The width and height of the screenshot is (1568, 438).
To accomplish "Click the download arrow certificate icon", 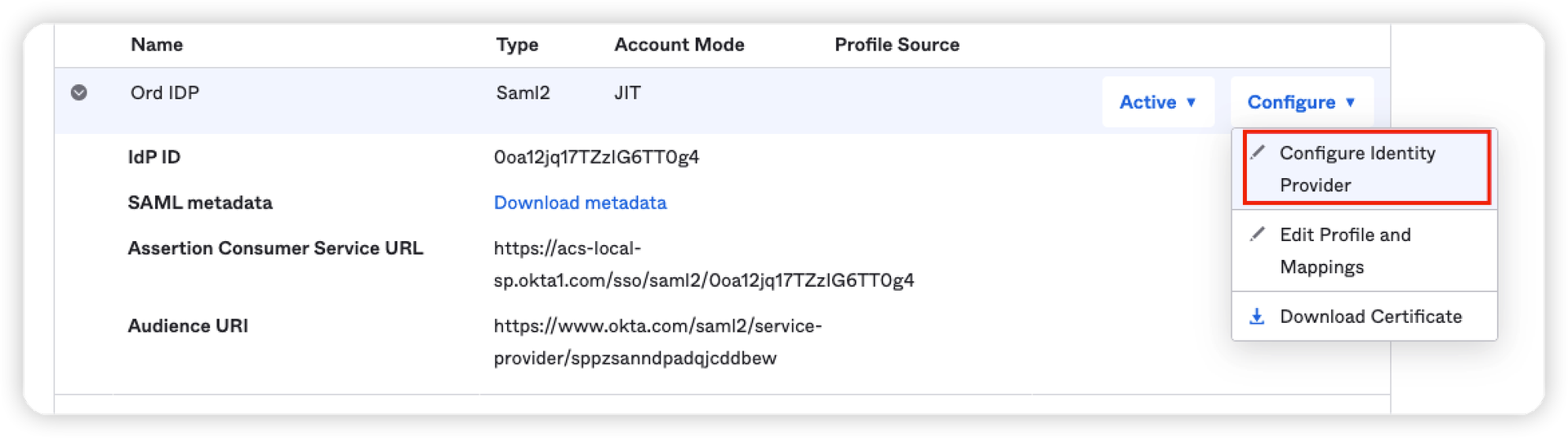I will 1257,316.
